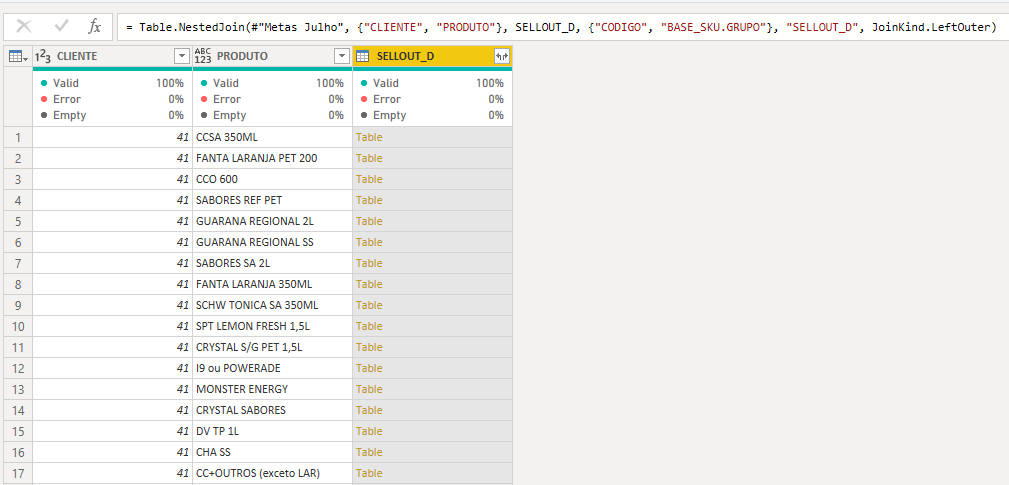
Task: Open CLIENTE column filter dropdown
Action: click(181, 57)
